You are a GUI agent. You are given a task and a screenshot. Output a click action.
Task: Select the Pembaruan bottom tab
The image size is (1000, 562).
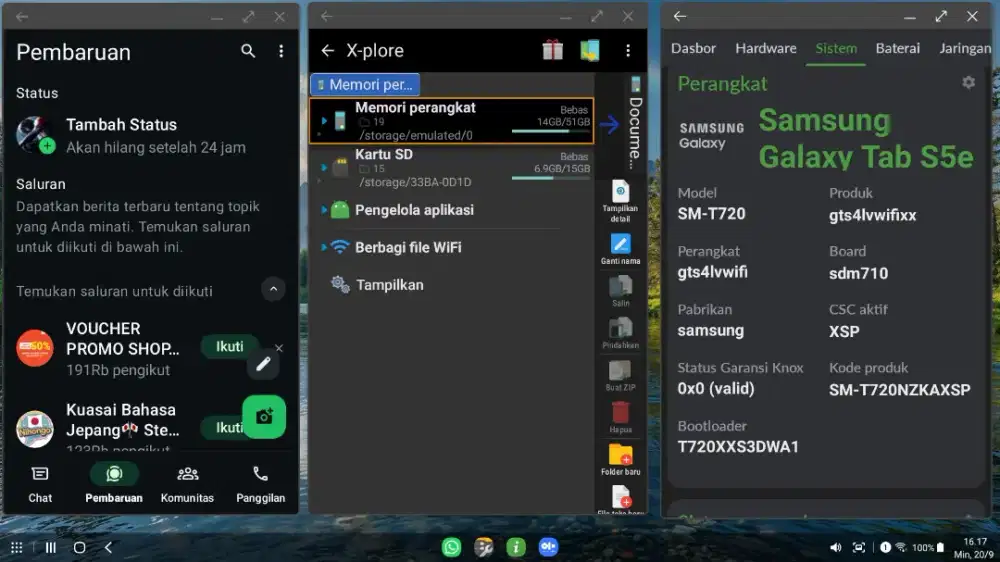[114, 484]
